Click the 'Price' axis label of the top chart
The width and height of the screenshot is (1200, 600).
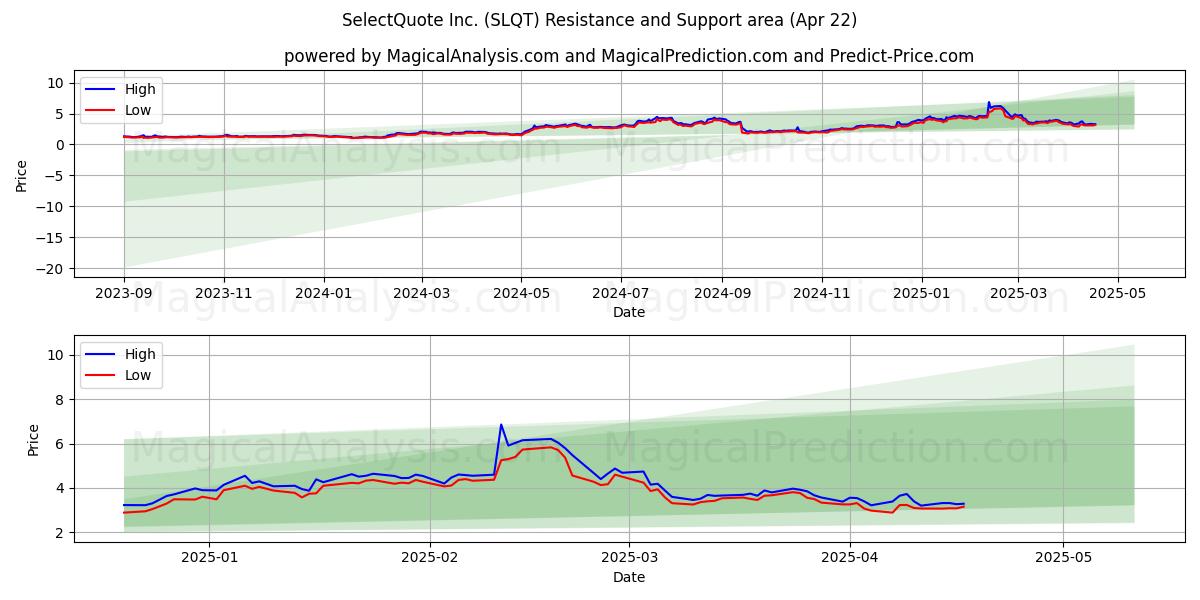tap(22, 175)
